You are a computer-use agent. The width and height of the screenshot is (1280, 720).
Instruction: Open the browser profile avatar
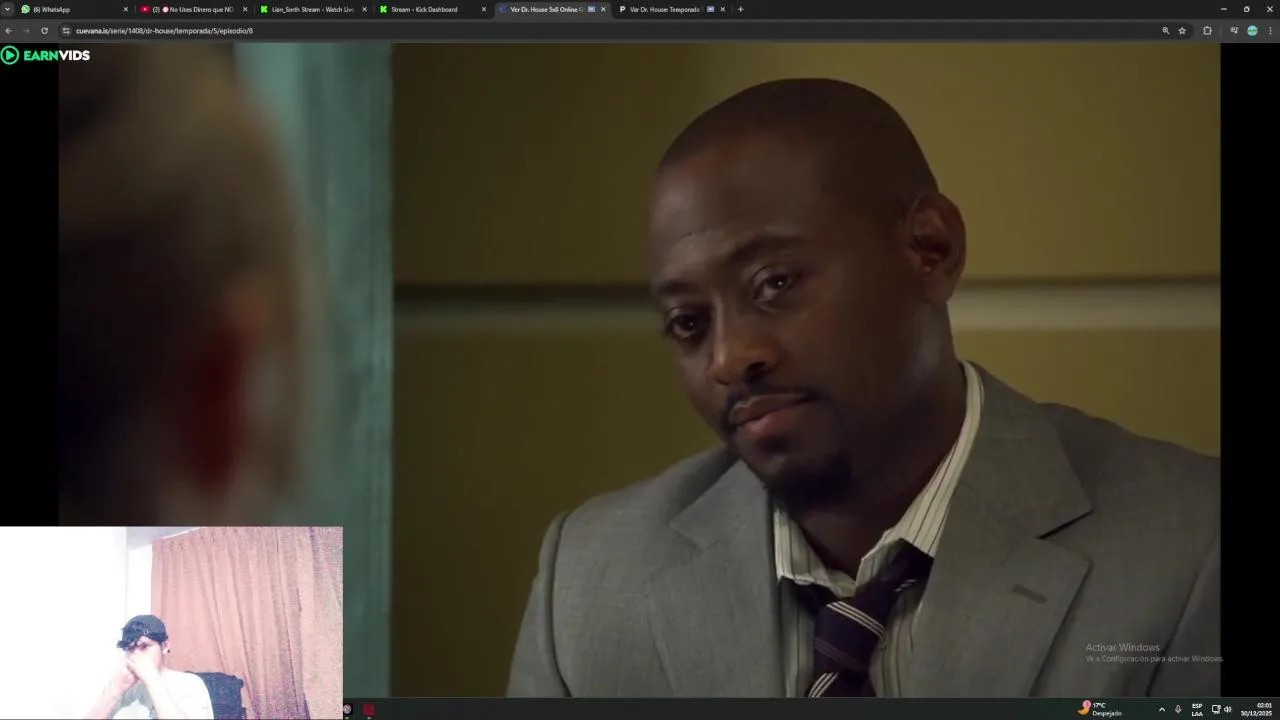pyautogui.click(x=1252, y=31)
